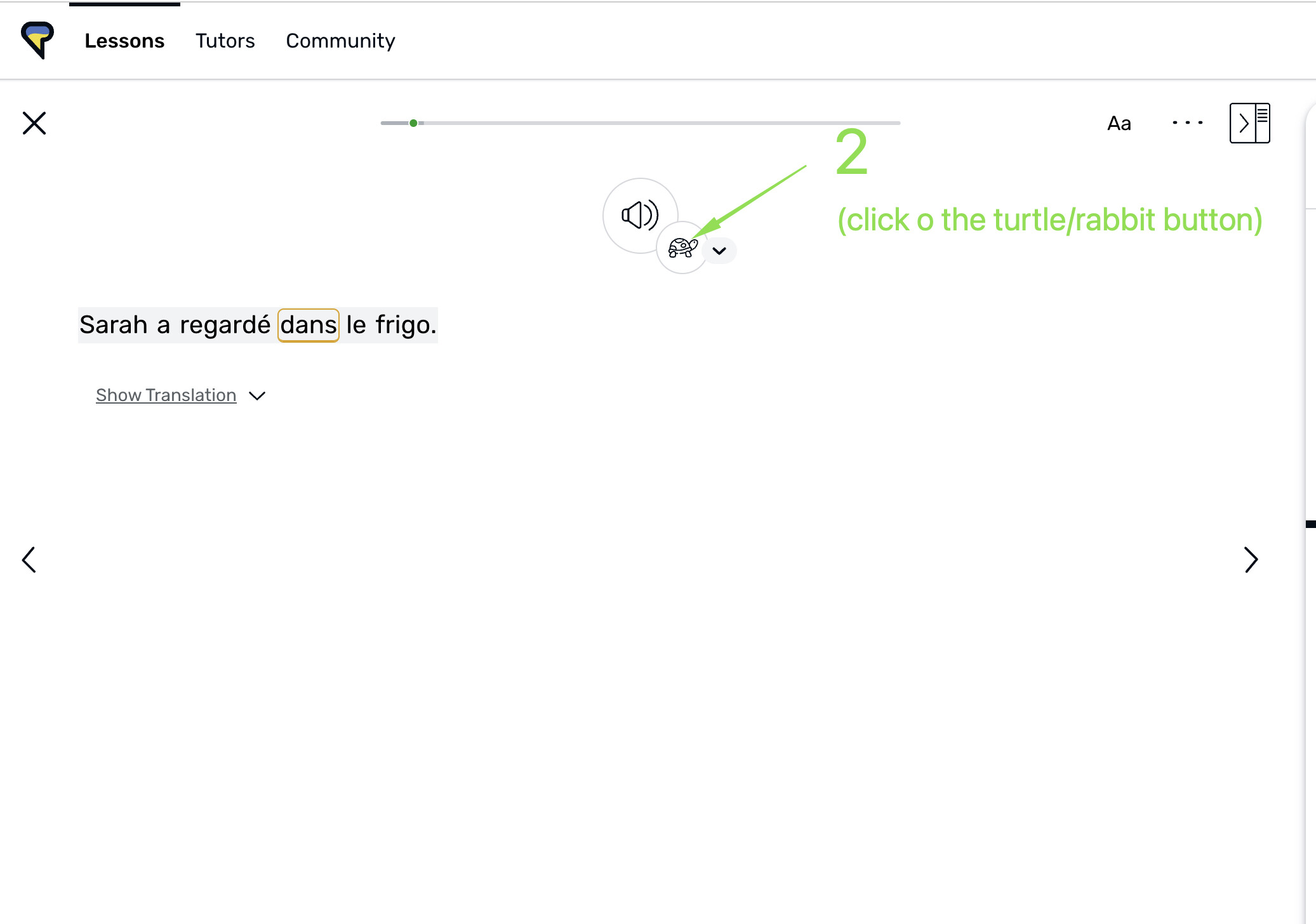
Task: Click the word "regardé"
Action: coord(225,325)
